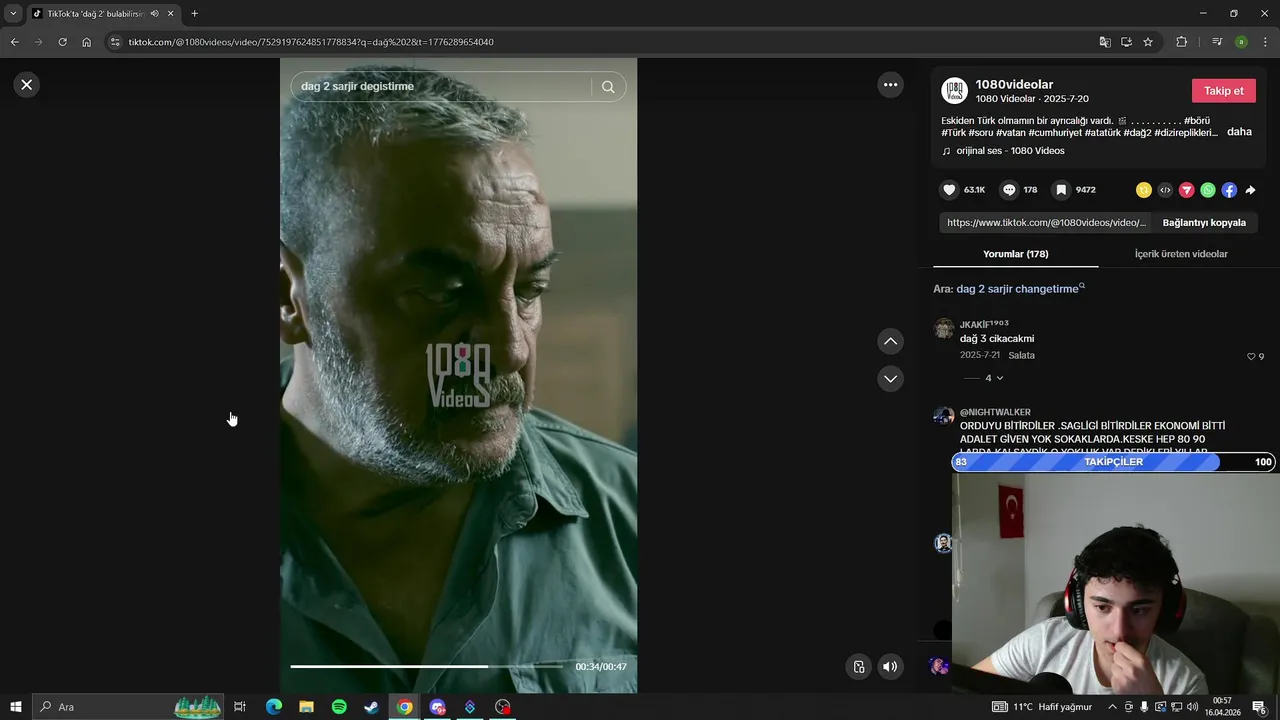Image resolution: width=1280 pixels, height=720 pixels.
Task: Click the video link URL field
Action: pos(1046,223)
